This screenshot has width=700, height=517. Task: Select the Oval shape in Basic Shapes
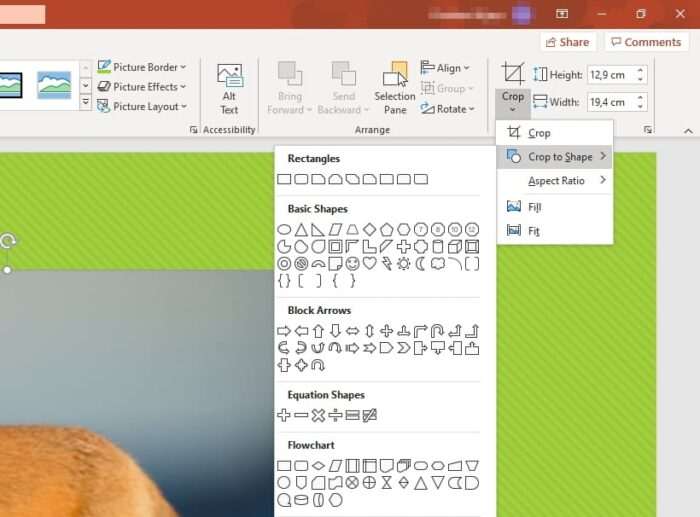point(284,230)
